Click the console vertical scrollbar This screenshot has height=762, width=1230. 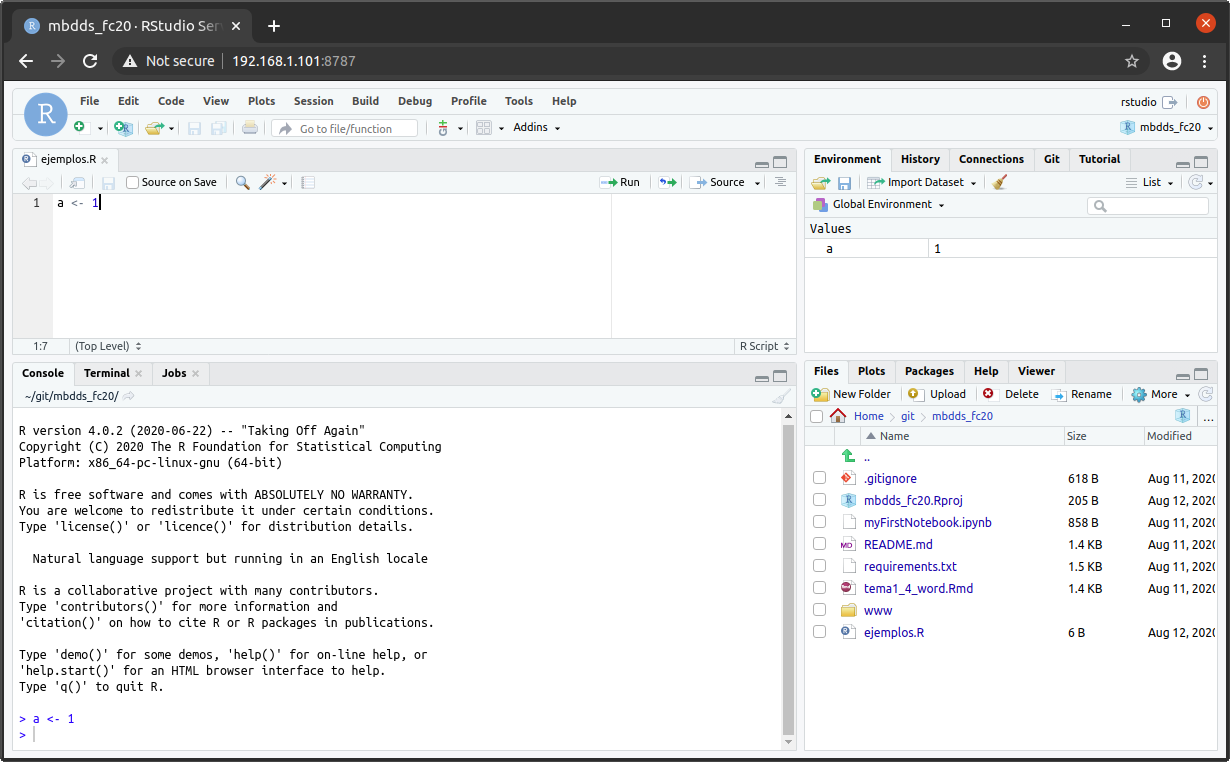788,578
